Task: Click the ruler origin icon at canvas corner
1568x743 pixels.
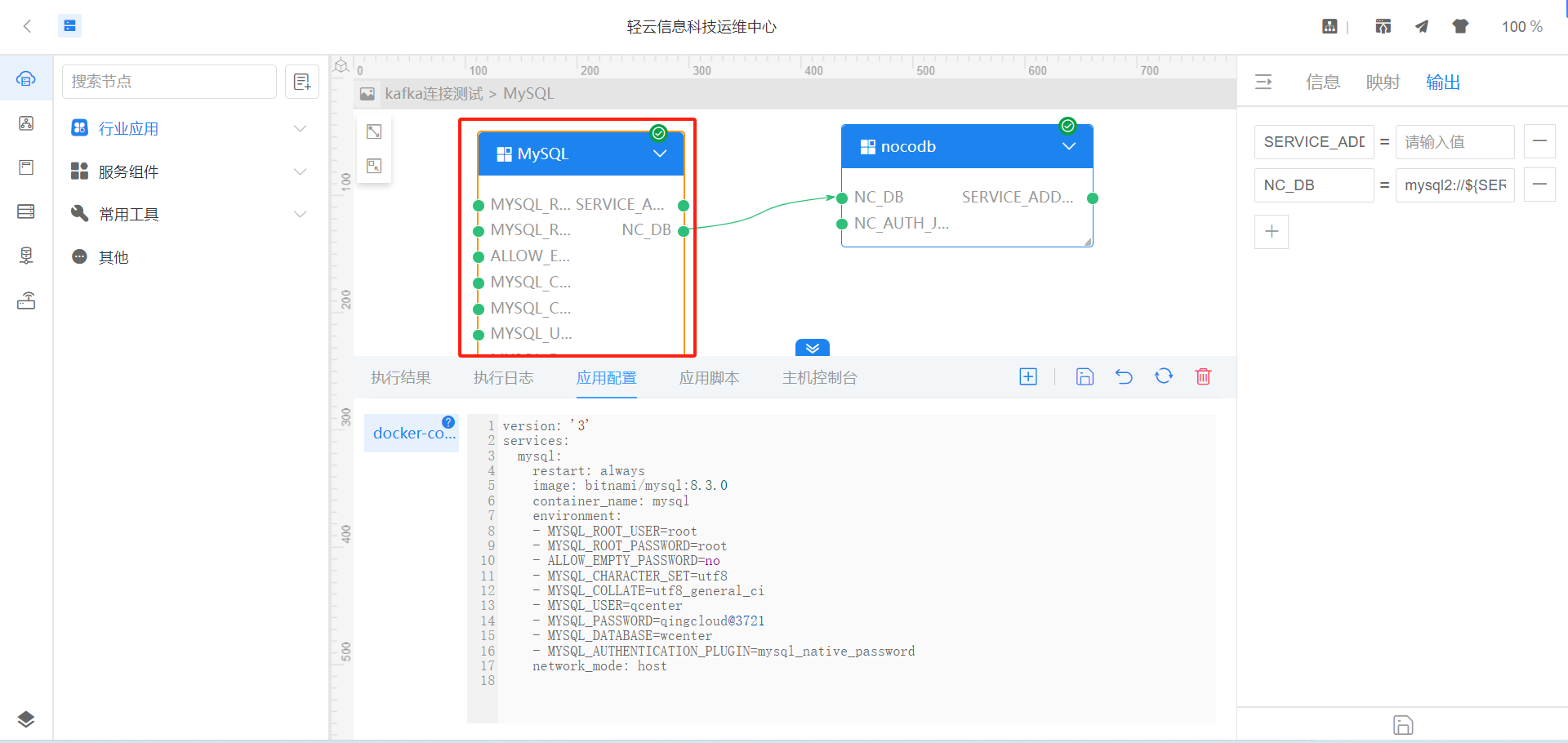Action: tap(341, 66)
